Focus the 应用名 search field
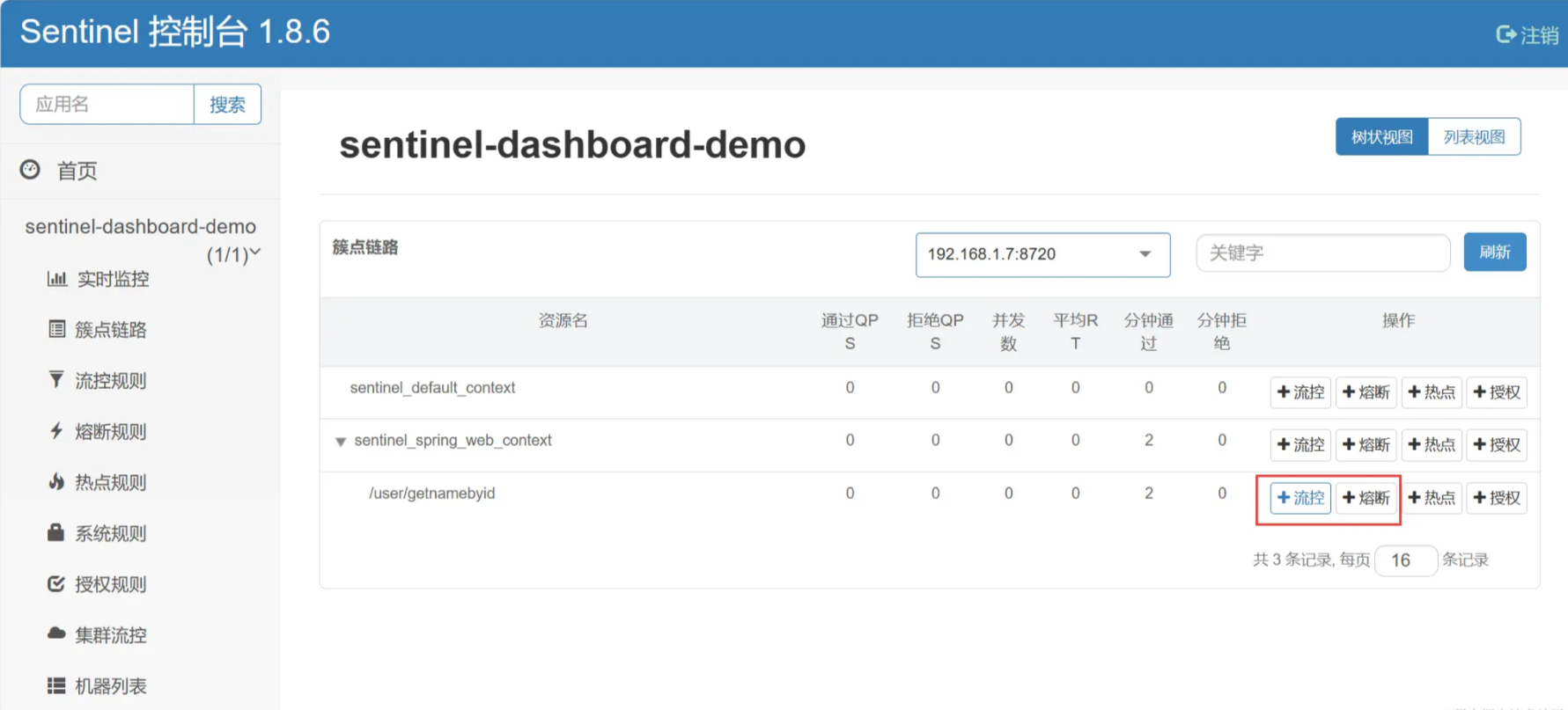 coord(107,105)
